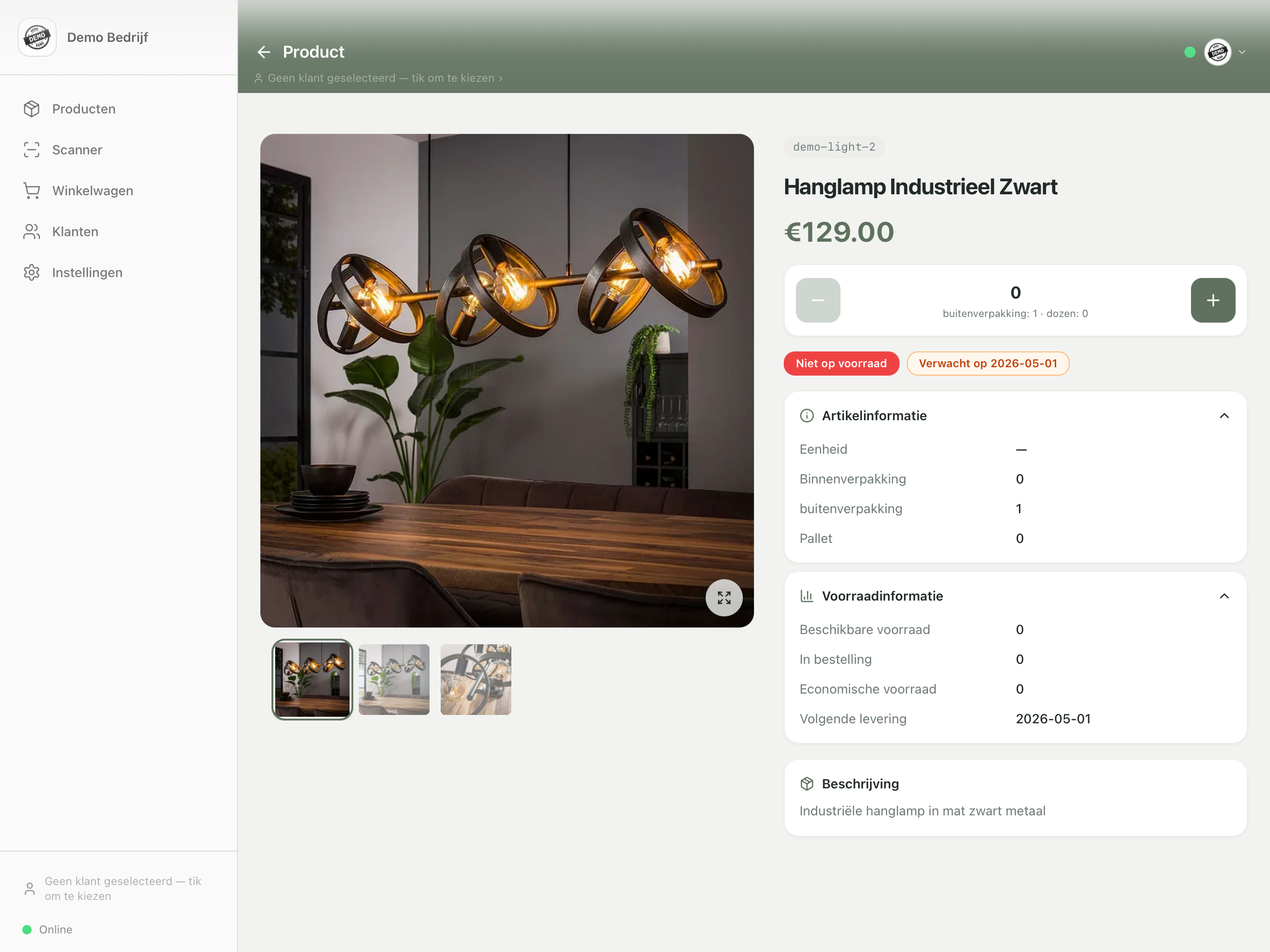Image resolution: width=1270 pixels, height=952 pixels.
Task: Decrease quantity with the minus button
Action: pyautogui.click(x=818, y=300)
